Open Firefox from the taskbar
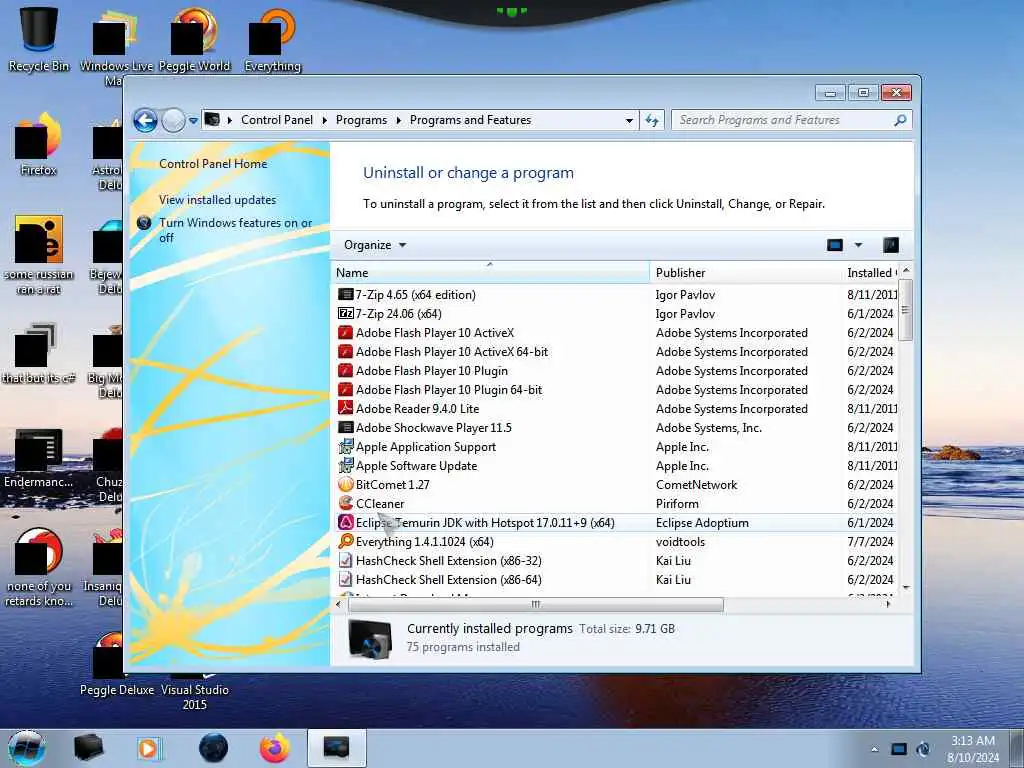The width and height of the screenshot is (1024, 768). (x=275, y=748)
